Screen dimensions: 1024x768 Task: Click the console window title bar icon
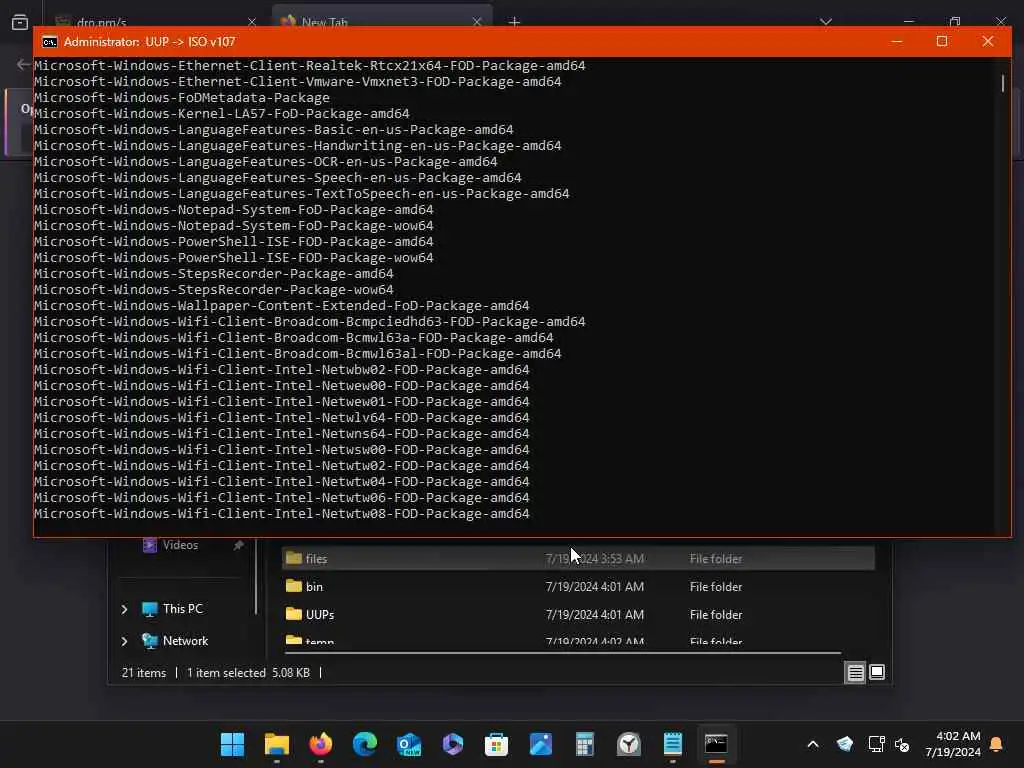click(x=50, y=42)
